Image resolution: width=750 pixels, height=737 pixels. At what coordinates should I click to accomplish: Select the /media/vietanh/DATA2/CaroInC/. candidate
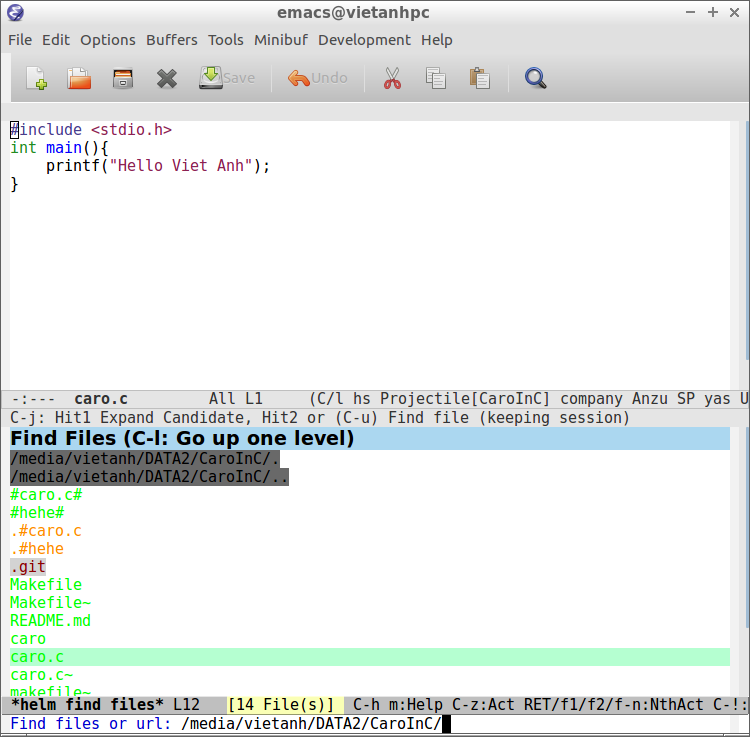point(145,459)
